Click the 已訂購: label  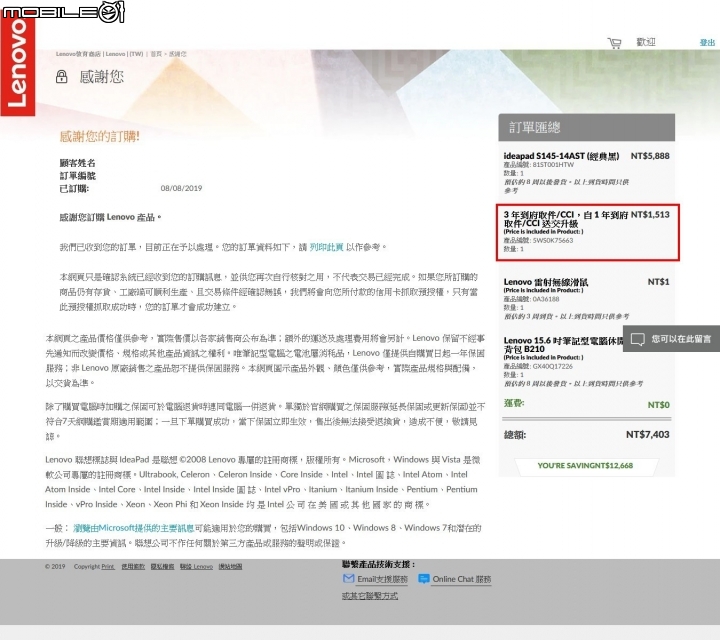tap(74, 189)
